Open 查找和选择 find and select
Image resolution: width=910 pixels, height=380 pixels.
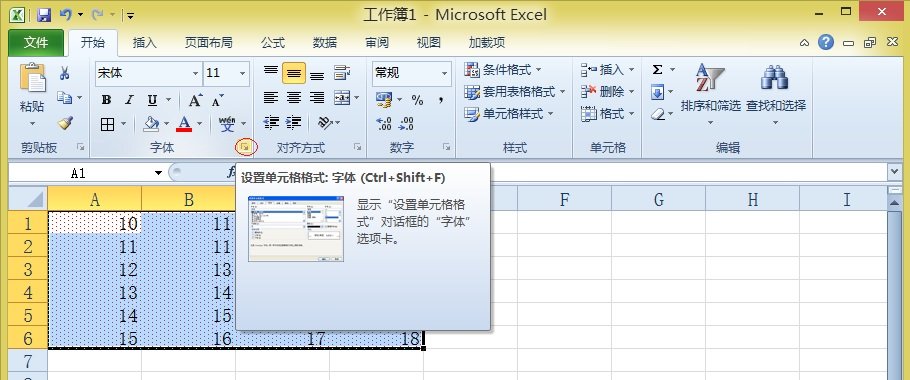(775, 95)
